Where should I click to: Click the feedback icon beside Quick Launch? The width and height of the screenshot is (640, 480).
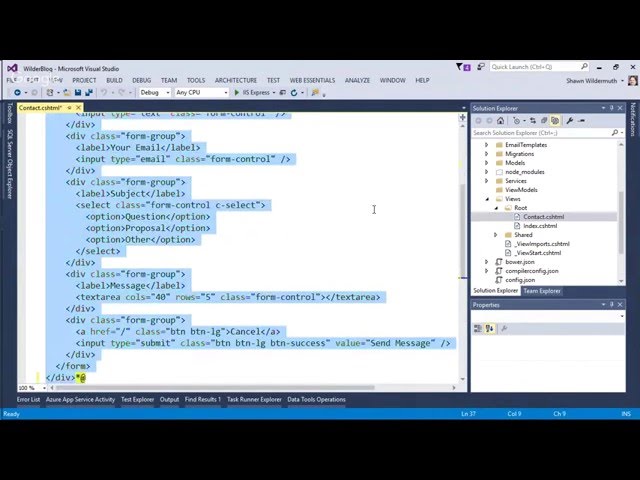481,67
